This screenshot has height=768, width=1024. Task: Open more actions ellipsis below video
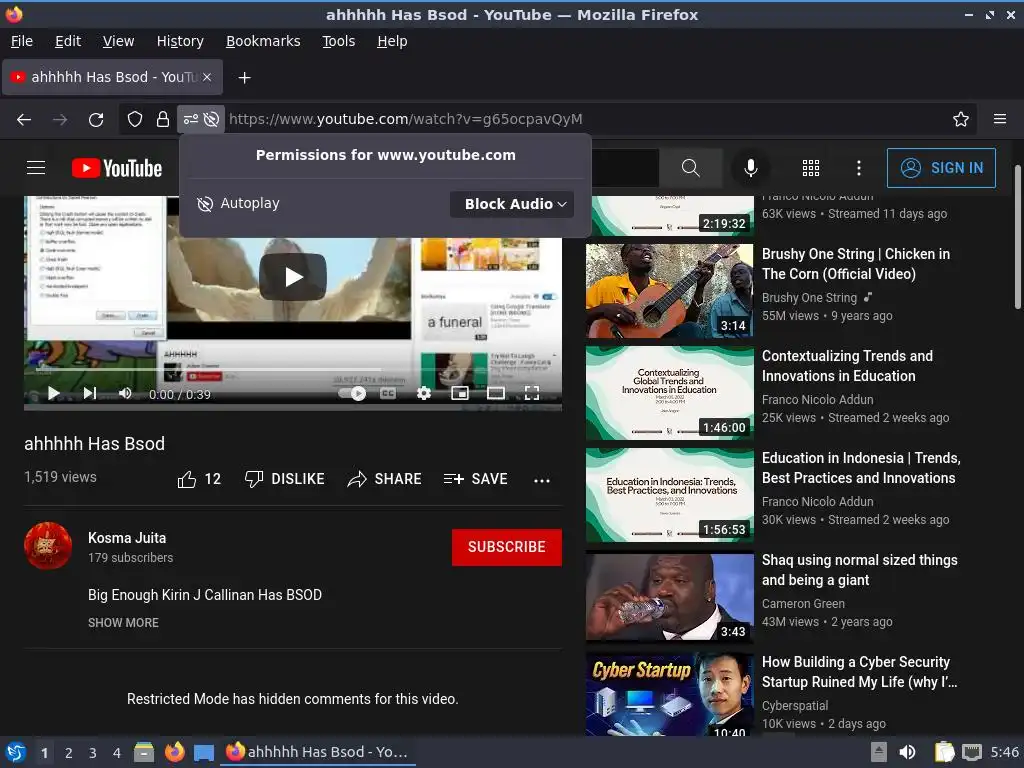coord(541,481)
